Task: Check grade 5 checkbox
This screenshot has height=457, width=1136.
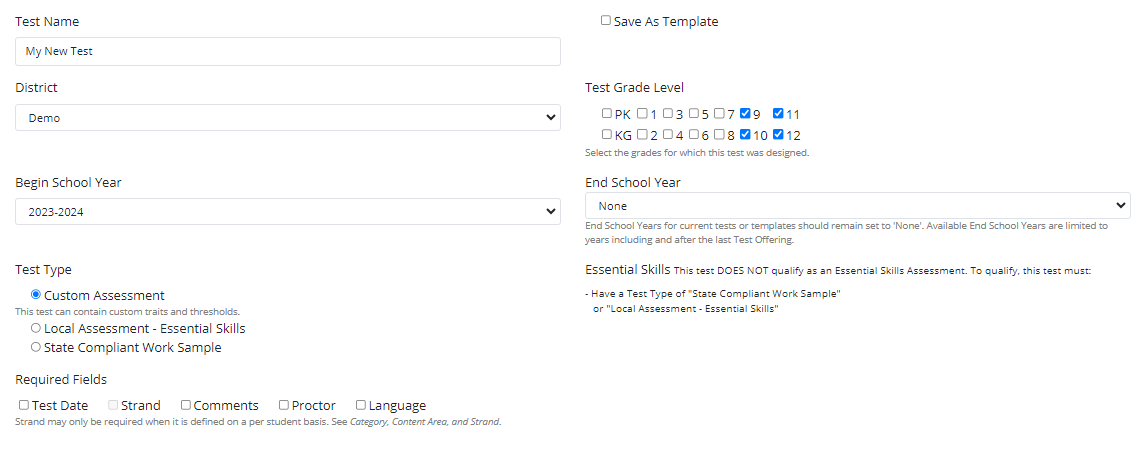Action: 694,114
